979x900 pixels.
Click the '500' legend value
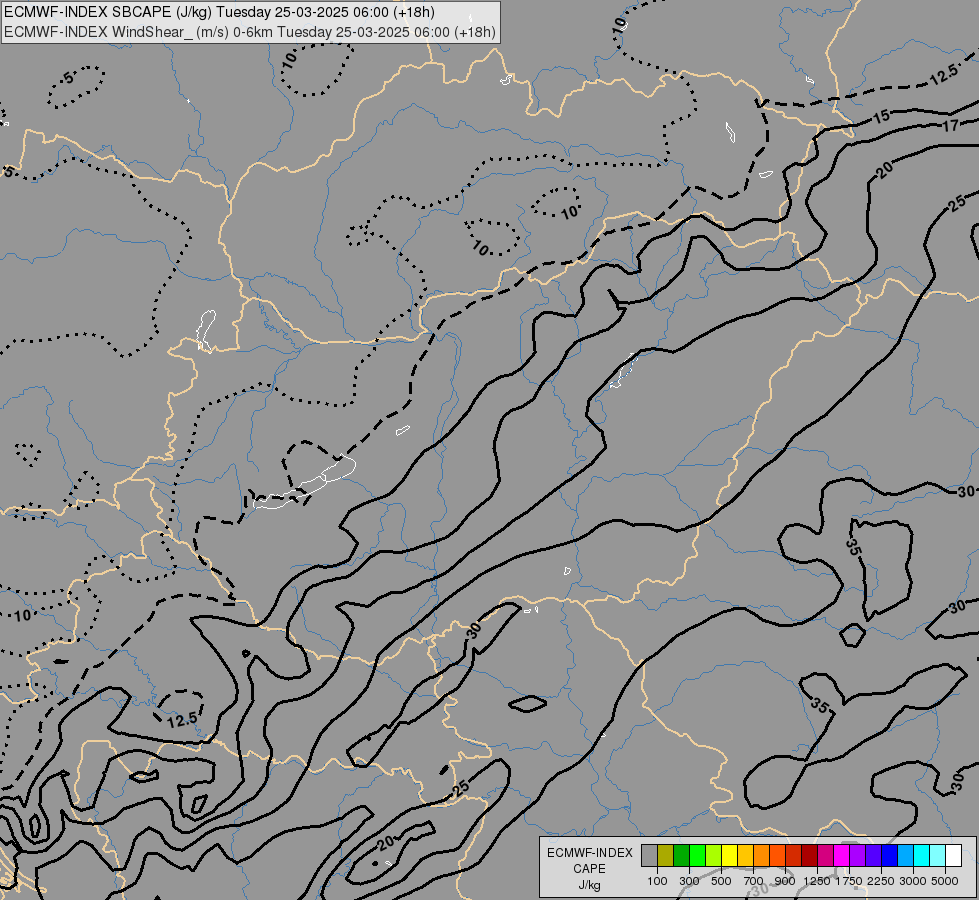(721, 881)
